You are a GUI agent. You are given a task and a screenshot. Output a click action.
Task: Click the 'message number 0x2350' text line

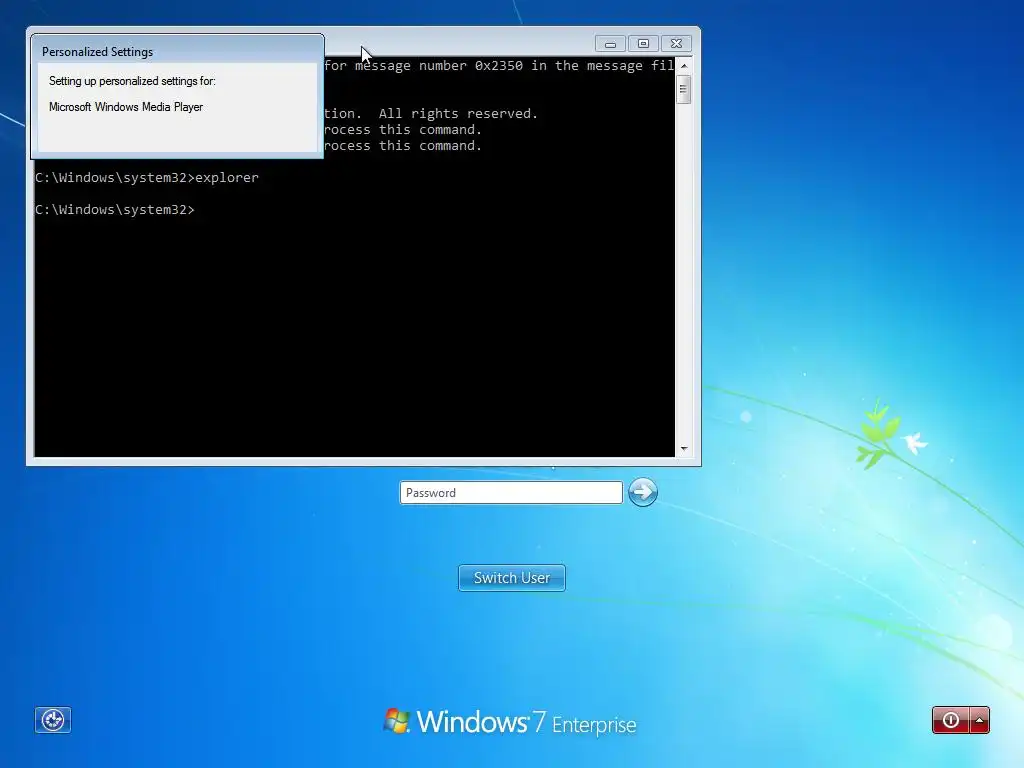(x=499, y=65)
